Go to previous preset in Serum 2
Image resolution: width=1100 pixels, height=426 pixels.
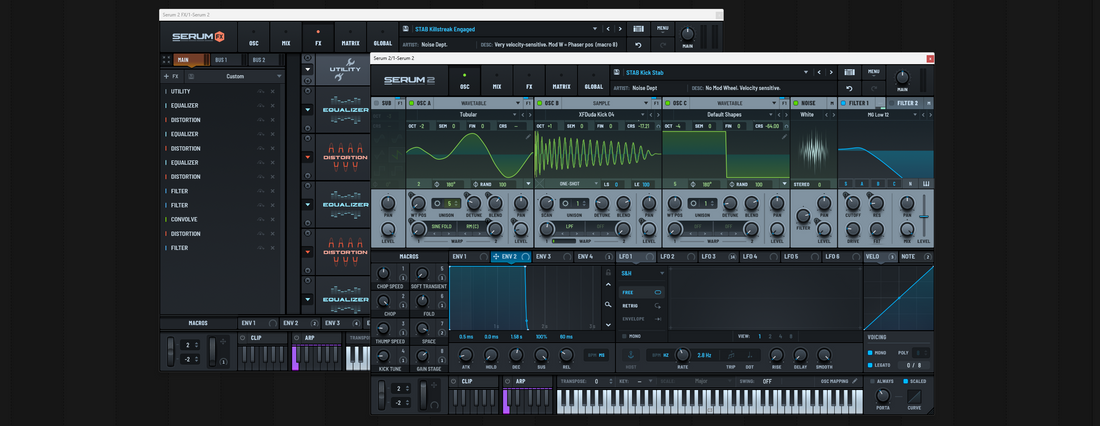pyautogui.click(x=819, y=72)
